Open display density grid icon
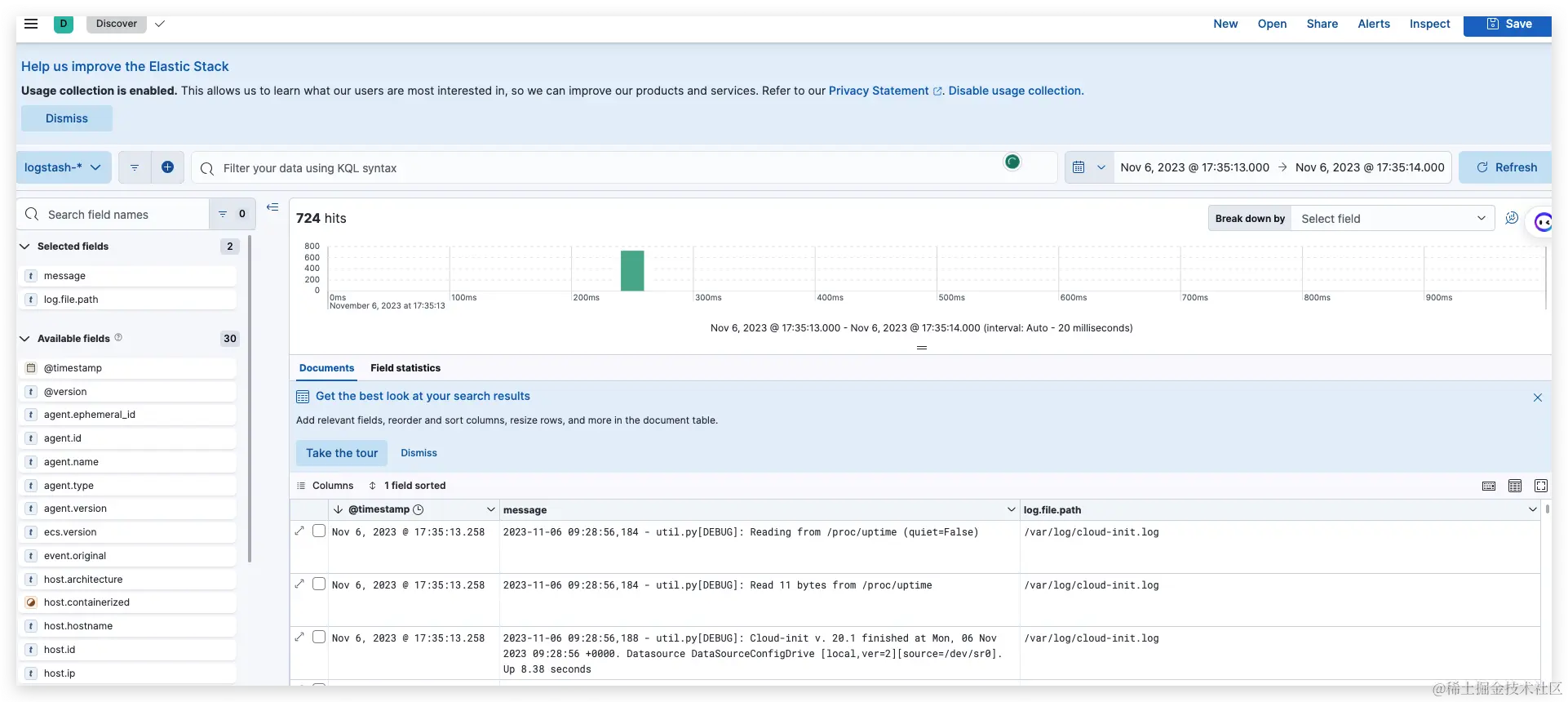Image resolution: width=1568 pixels, height=702 pixels. (1515, 486)
